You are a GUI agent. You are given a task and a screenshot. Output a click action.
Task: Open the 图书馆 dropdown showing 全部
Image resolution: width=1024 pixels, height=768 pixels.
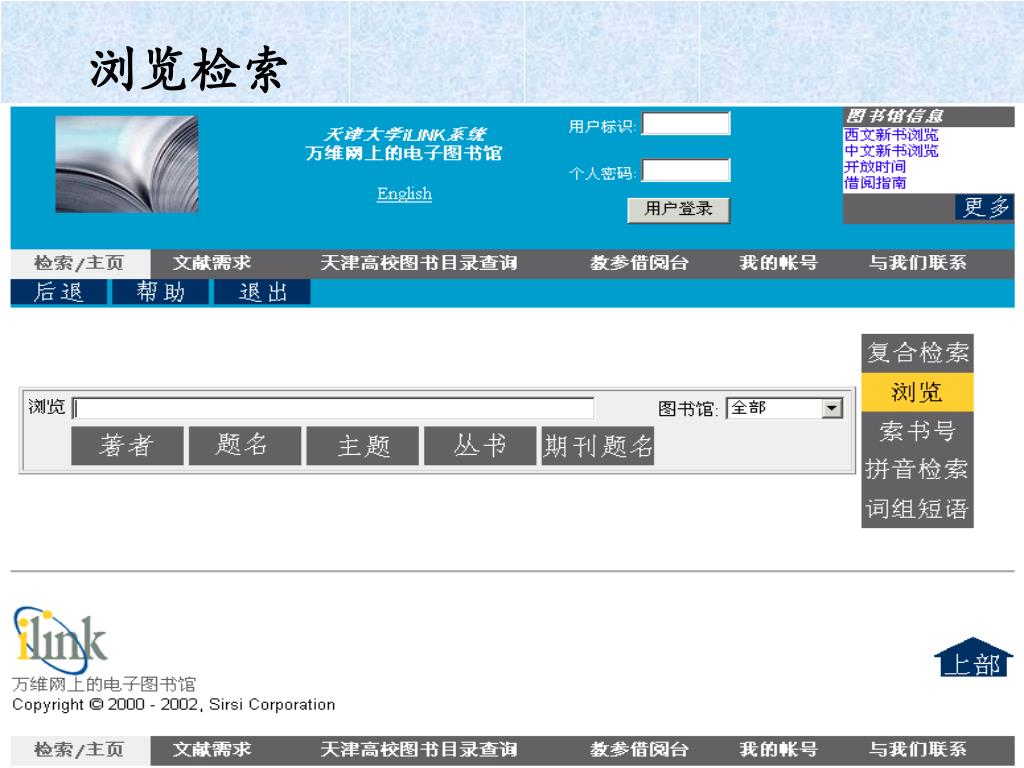point(784,409)
